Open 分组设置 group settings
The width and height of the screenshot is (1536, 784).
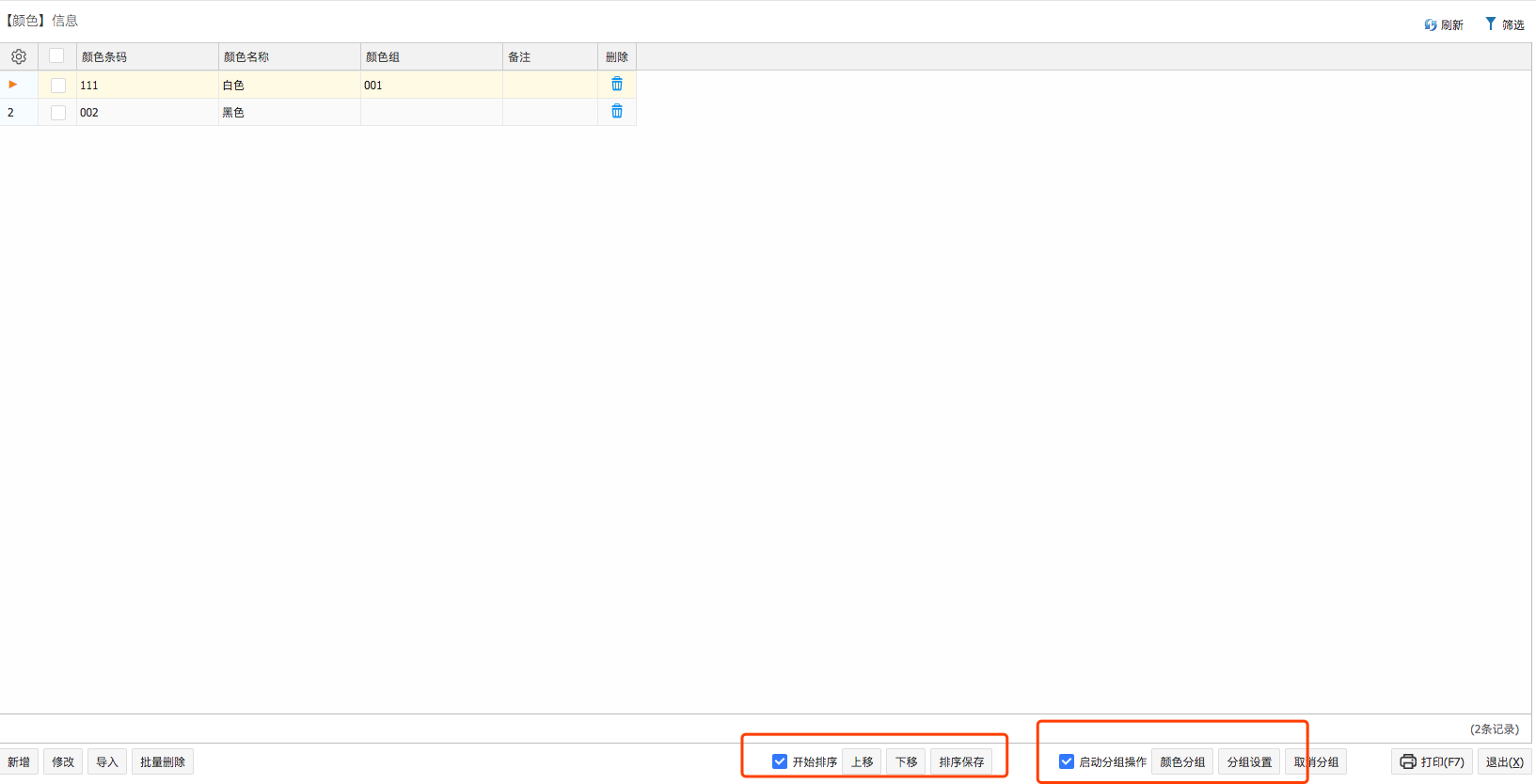click(x=1249, y=761)
